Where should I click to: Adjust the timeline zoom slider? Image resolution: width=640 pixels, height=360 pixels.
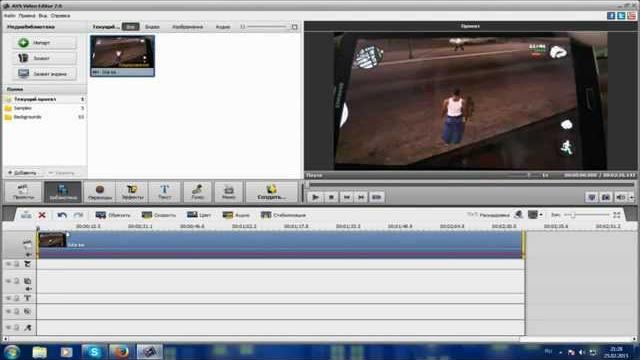click(x=587, y=215)
